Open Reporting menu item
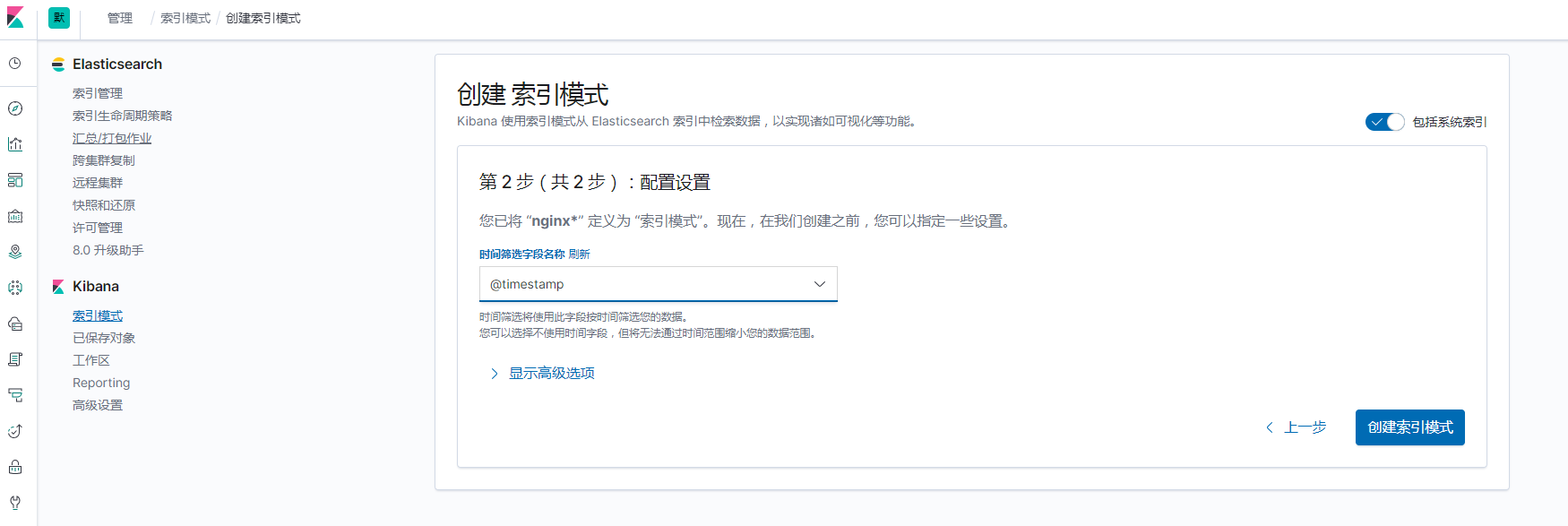The height and width of the screenshot is (526, 1568). coord(101,383)
